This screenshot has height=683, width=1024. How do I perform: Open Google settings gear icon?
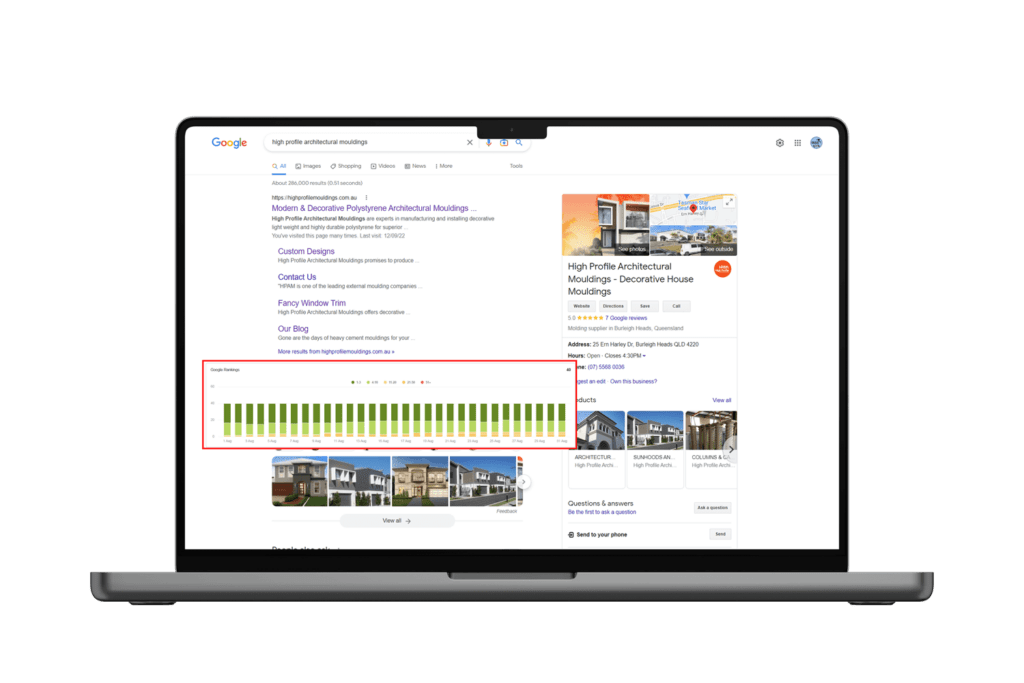click(x=780, y=143)
